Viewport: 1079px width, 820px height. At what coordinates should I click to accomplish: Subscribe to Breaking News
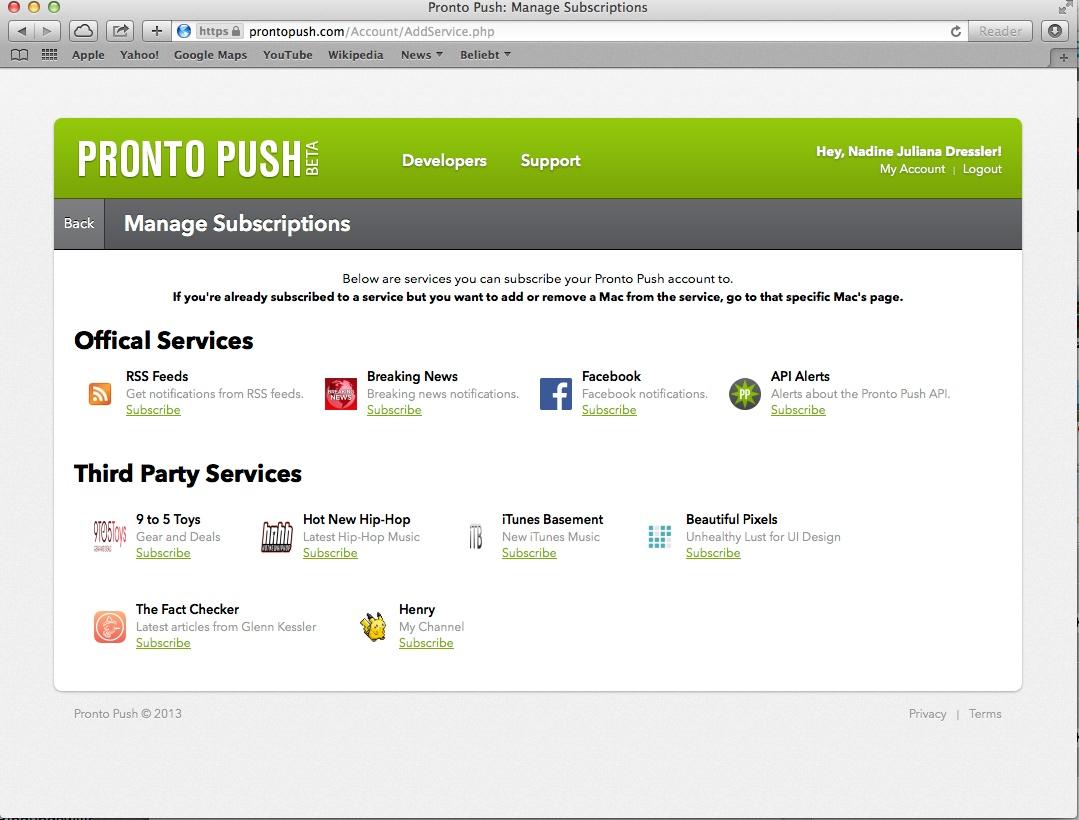coord(394,410)
